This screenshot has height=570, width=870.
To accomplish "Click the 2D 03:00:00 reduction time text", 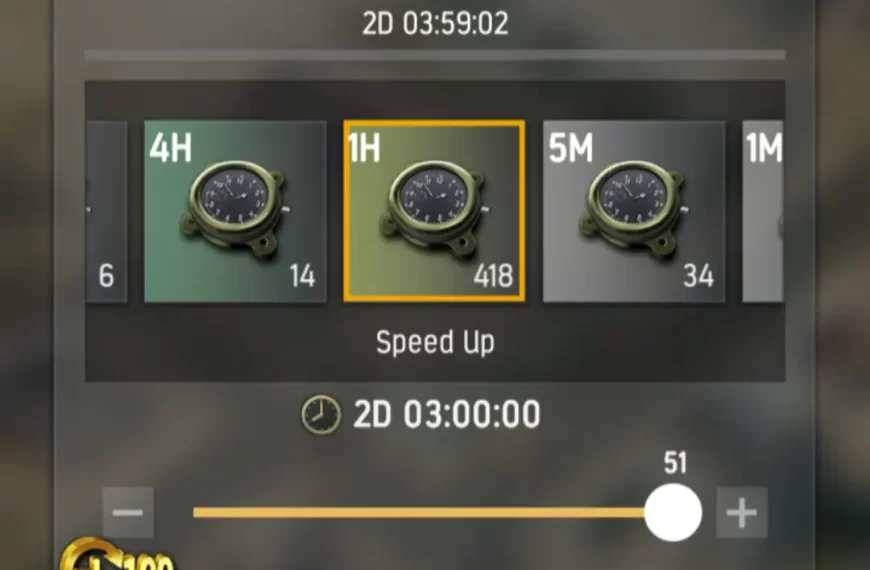I will pos(447,414).
